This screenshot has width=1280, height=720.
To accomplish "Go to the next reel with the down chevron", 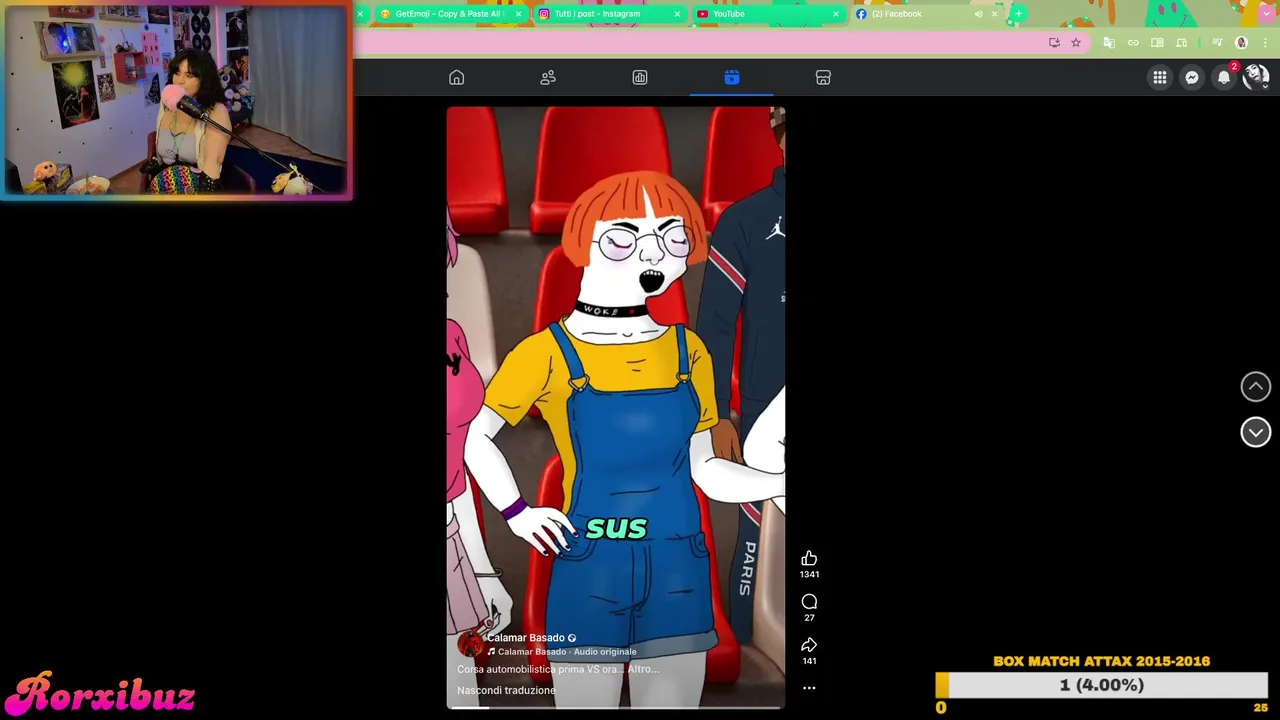I will pyautogui.click(x=1256, y=432).
